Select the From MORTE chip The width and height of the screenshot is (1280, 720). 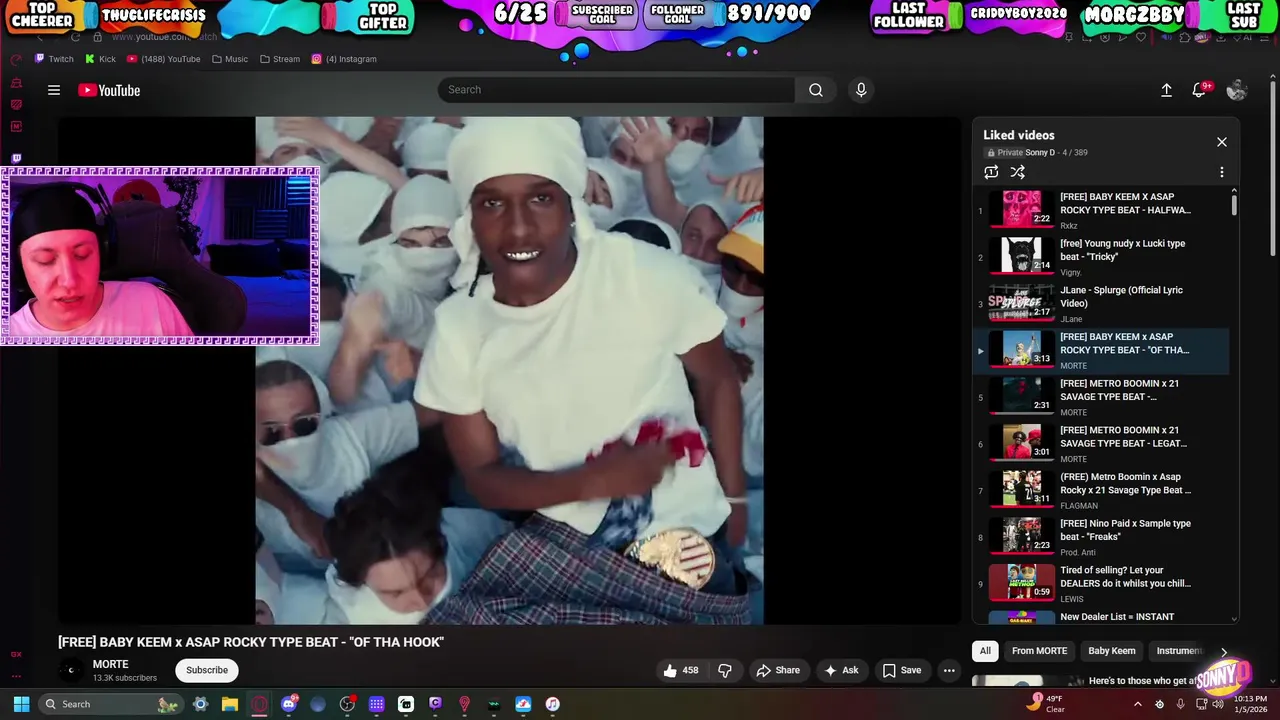(1039, 651)
